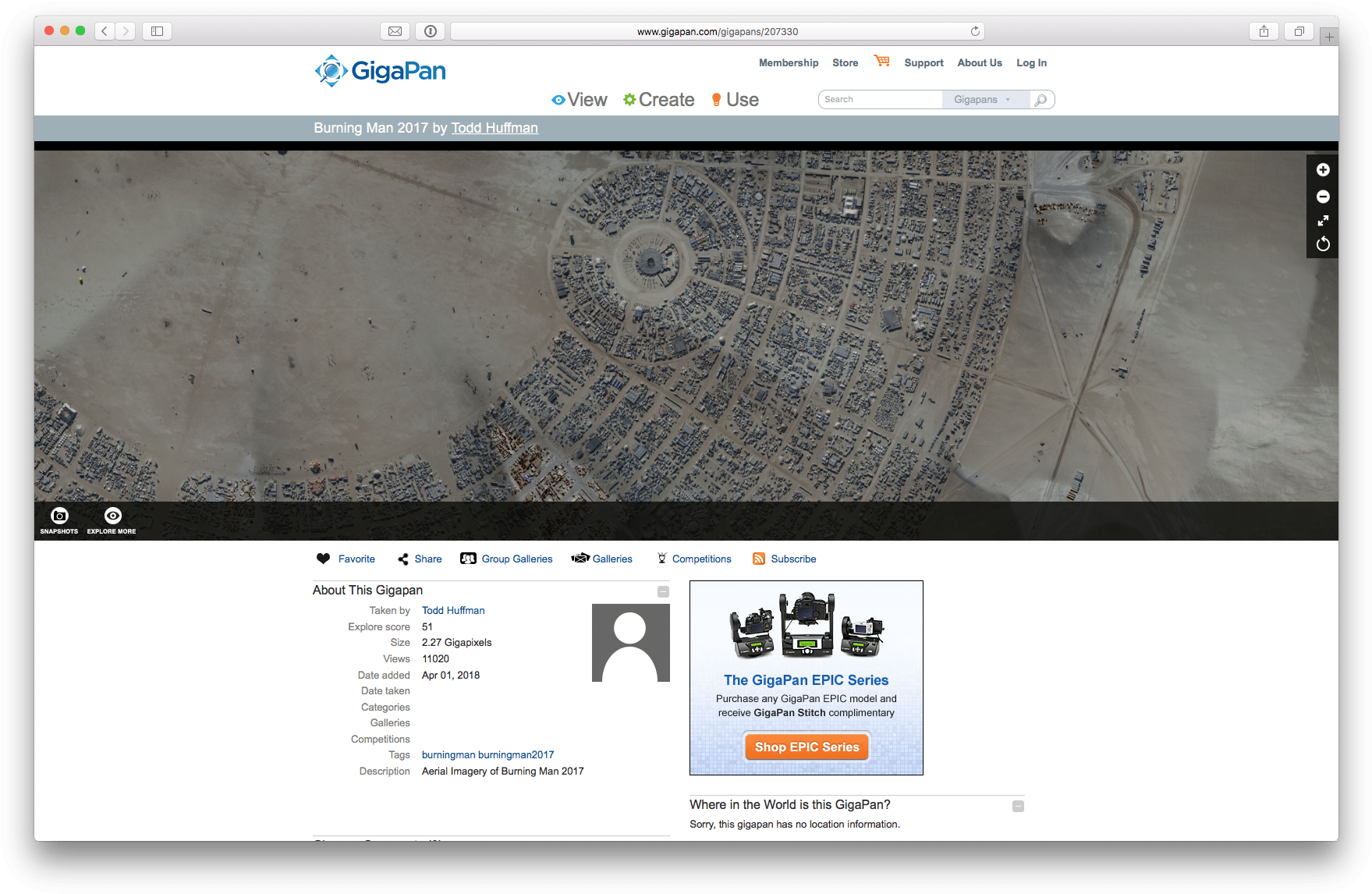Viewport: 1372px width, 894px height.
Task: Toggle the Safari sidebar
Action: click(156, 30)
